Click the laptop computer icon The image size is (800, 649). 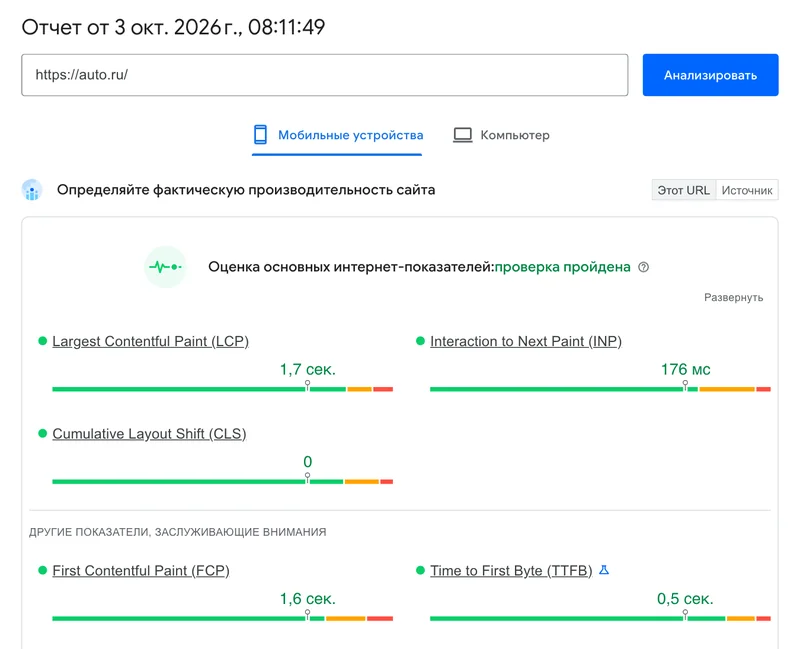pyautogui.click(x=463, y=135)
